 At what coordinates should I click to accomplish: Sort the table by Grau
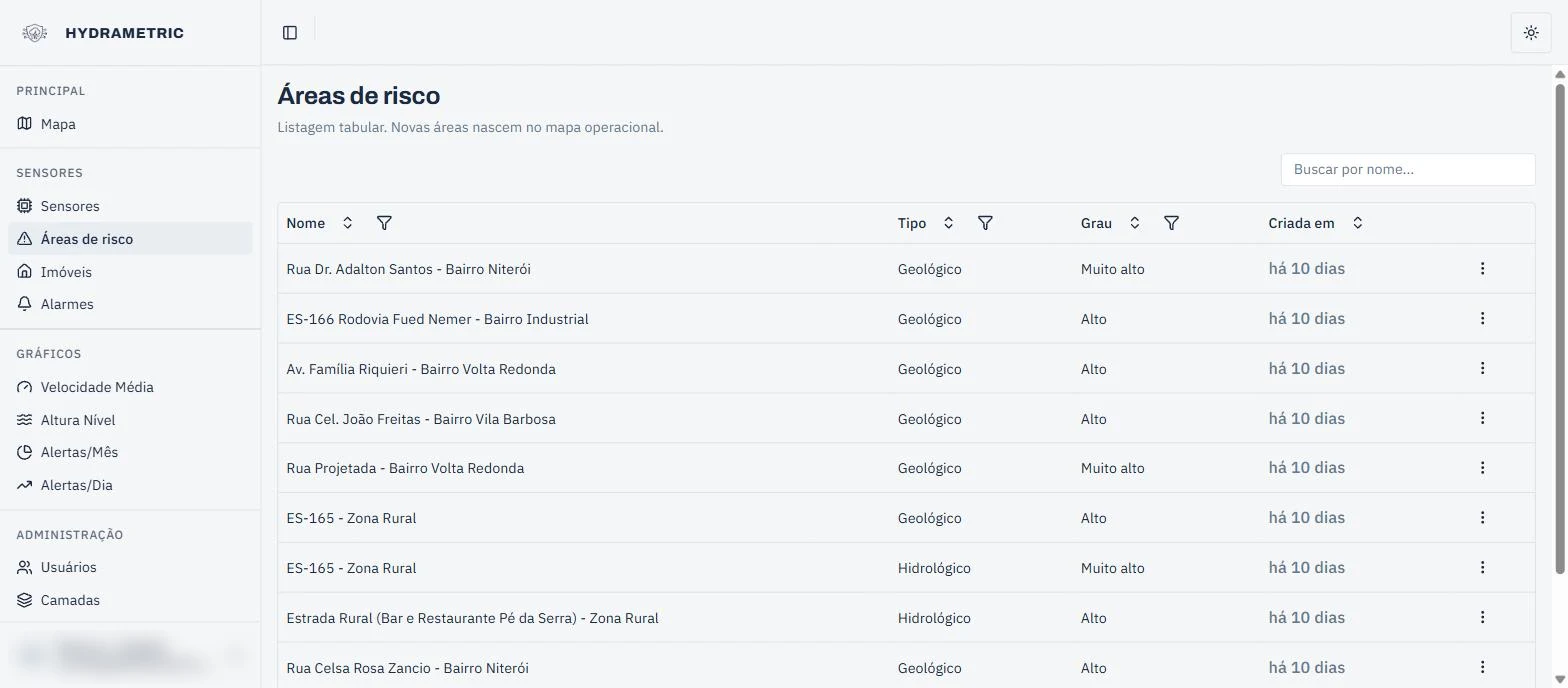point(1134,223)
